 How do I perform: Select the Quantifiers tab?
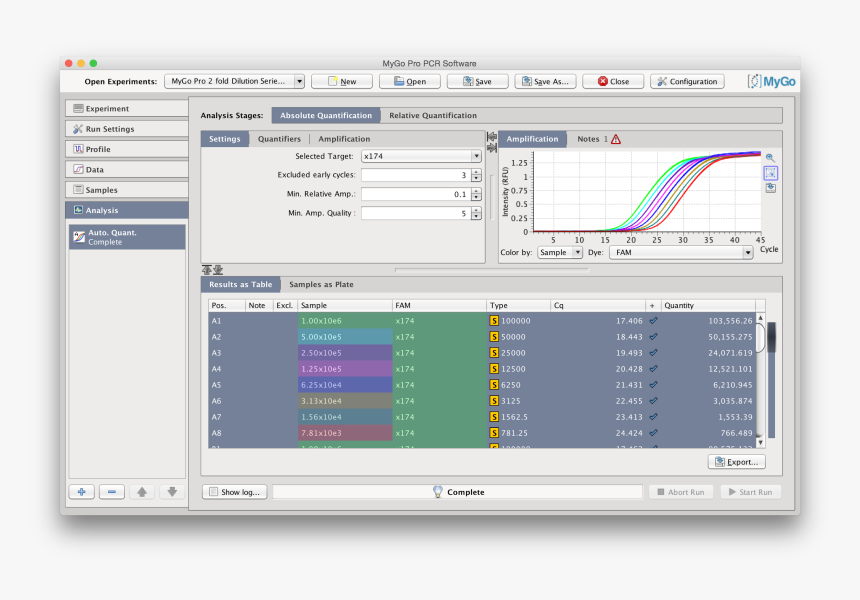coord(279,139)
